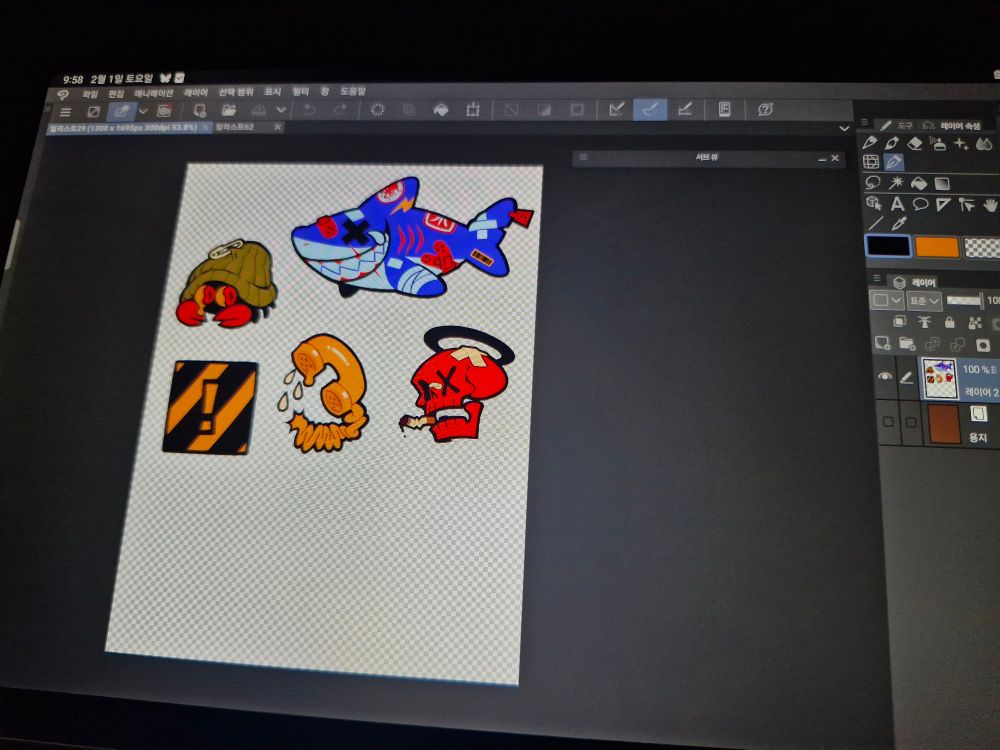The width and height of the screenshot is (1000, 750).
Task: Click the highlighted input mode icon in command bar
Action: pos(121,112)
